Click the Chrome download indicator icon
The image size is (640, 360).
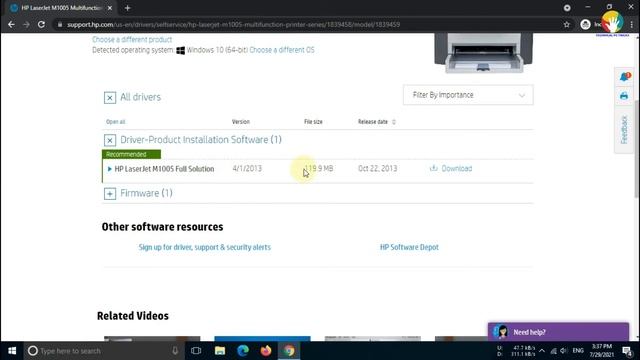(567, 8)
